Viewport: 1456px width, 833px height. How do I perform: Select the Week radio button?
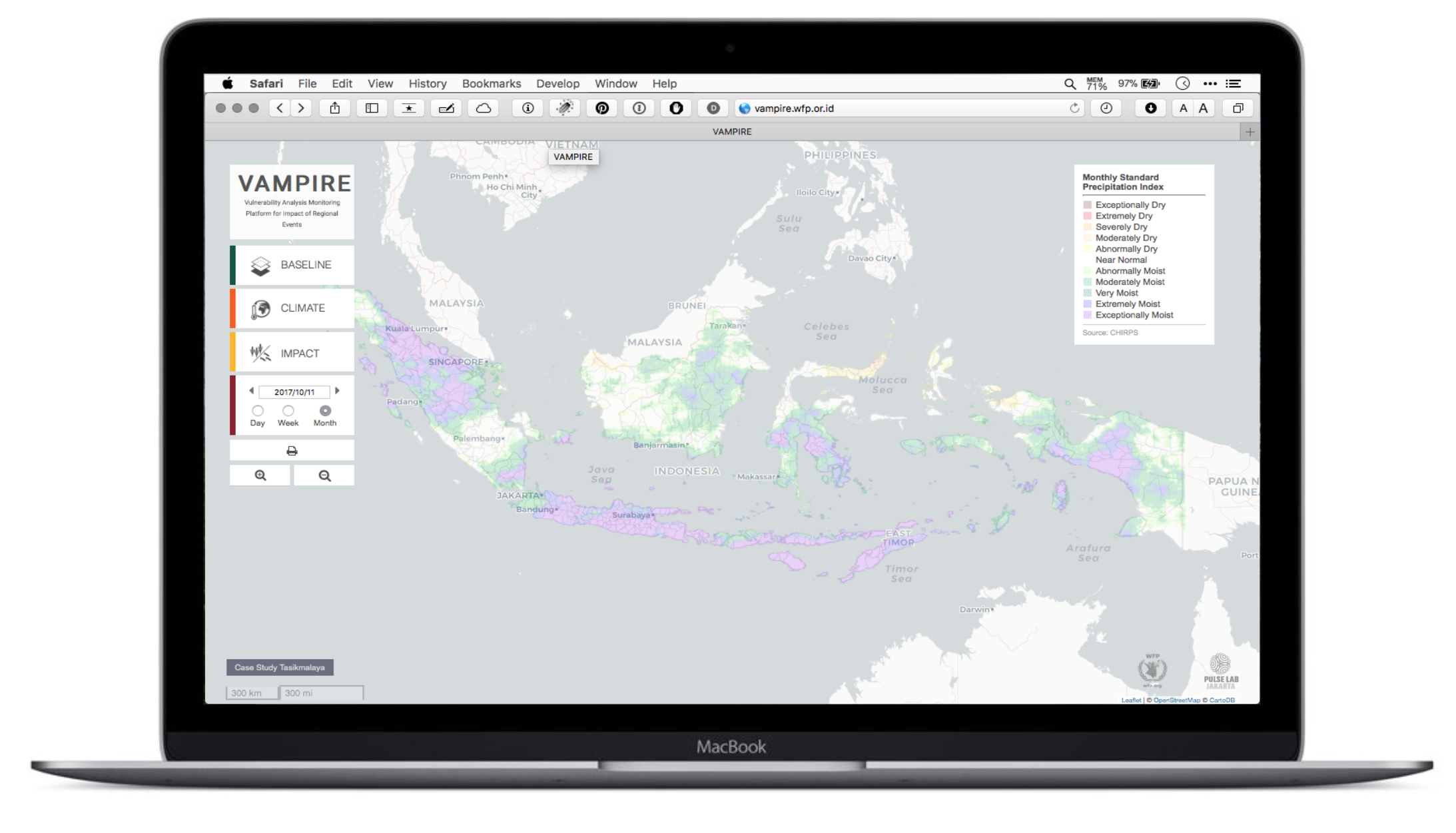(x=288, y=411)
